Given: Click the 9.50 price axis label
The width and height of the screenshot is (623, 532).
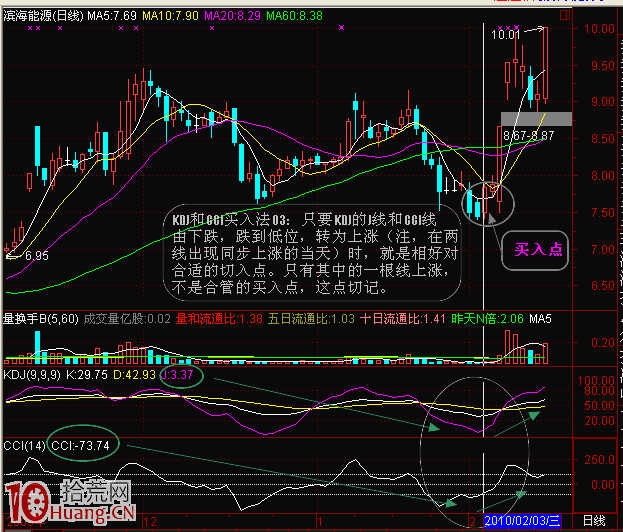Looking at the screenshot, I should [x=602, y=66].
